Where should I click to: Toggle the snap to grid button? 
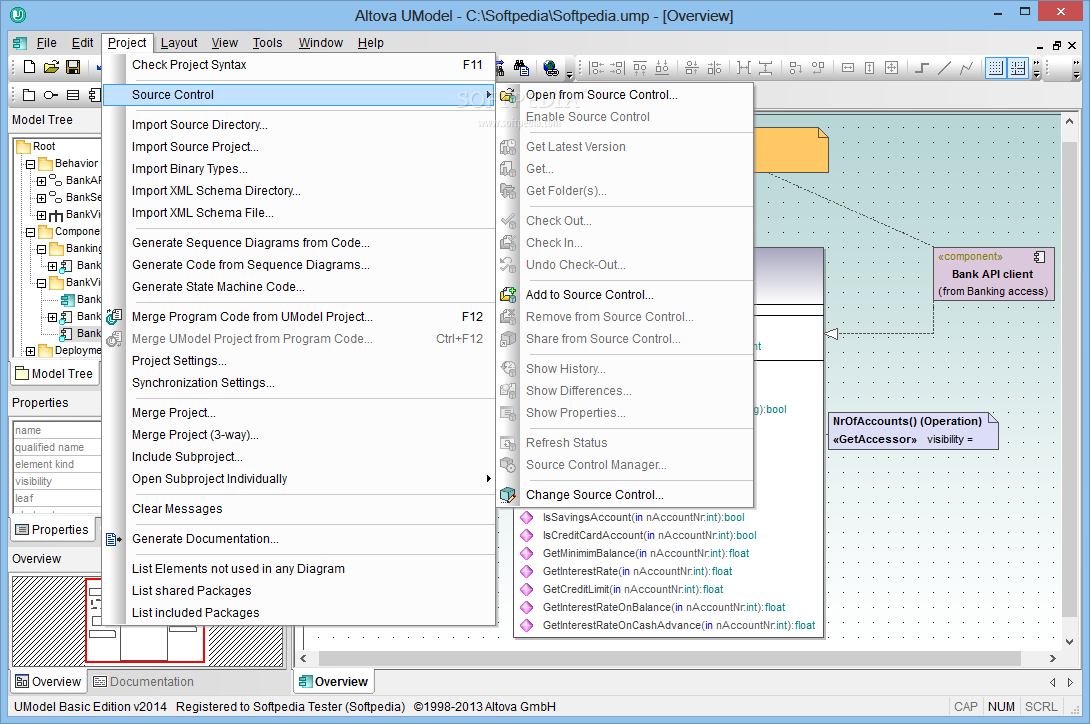click(x=1017, y=68)
